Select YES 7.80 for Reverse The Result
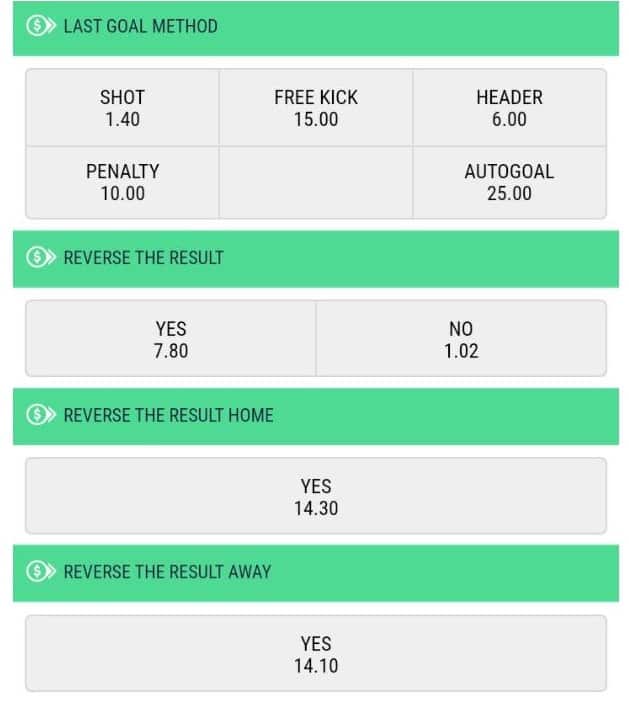 pyautogui.click(x=171, y=339)
